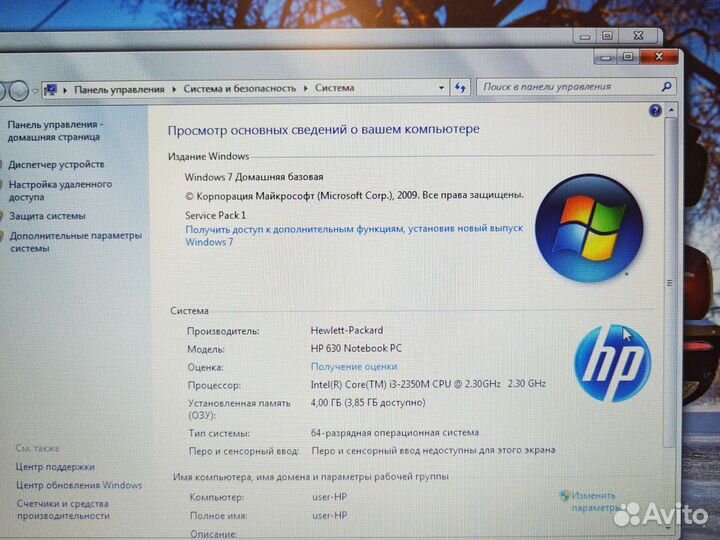
Task: Minimize the background window behind Система
Action: click(585, 36)
